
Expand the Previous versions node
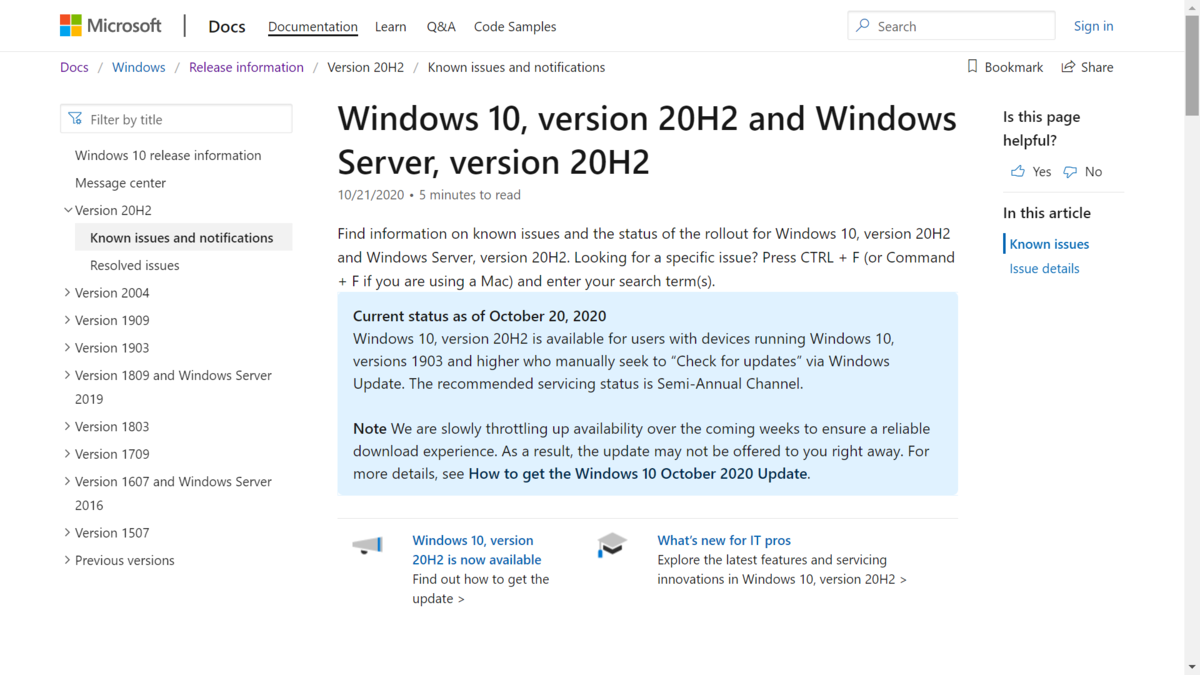[x=68, y=560]
